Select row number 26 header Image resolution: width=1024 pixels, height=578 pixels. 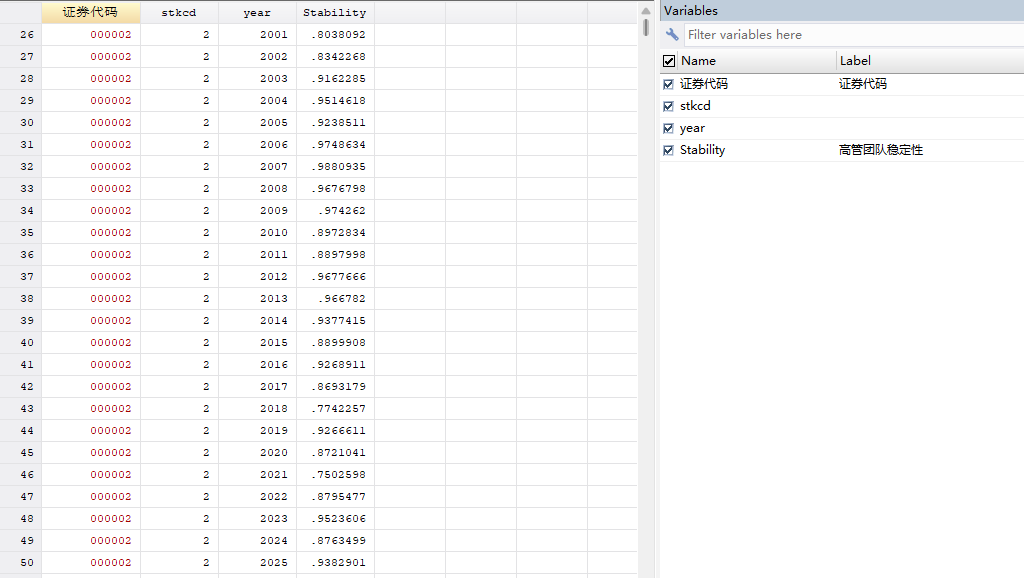point(21,35)
